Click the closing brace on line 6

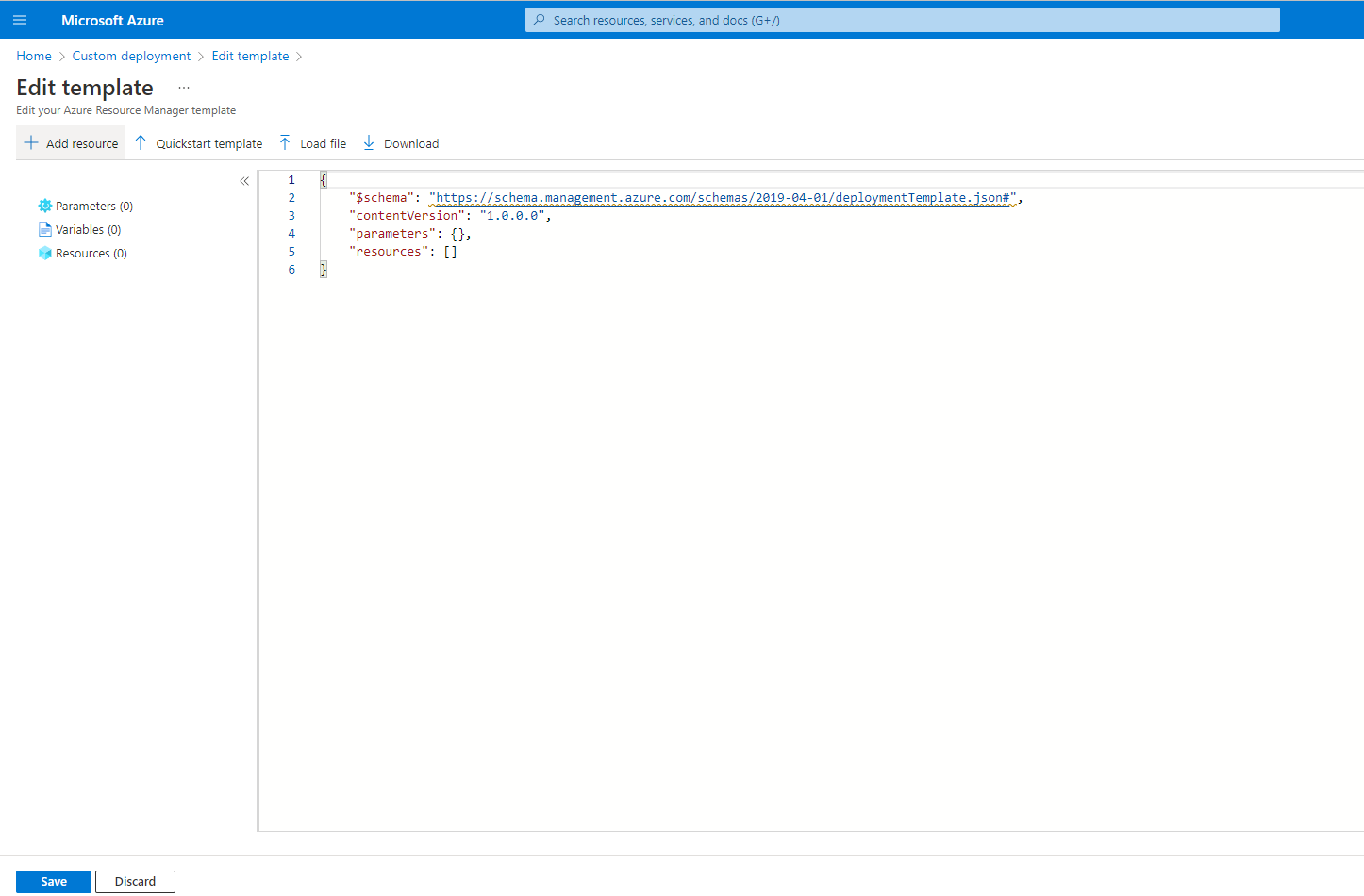point(324,270)
